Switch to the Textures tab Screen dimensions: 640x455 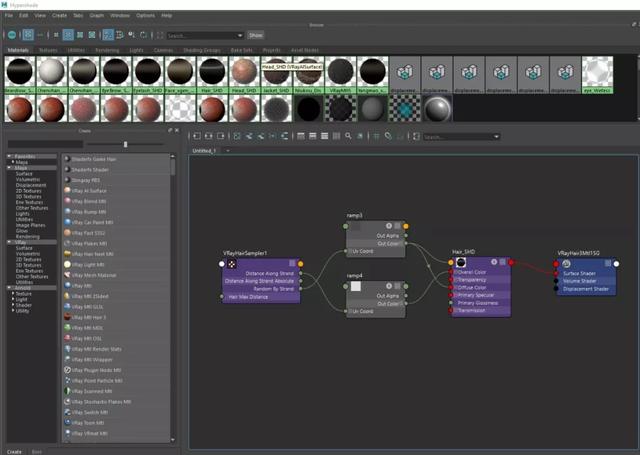click(48, 50)
